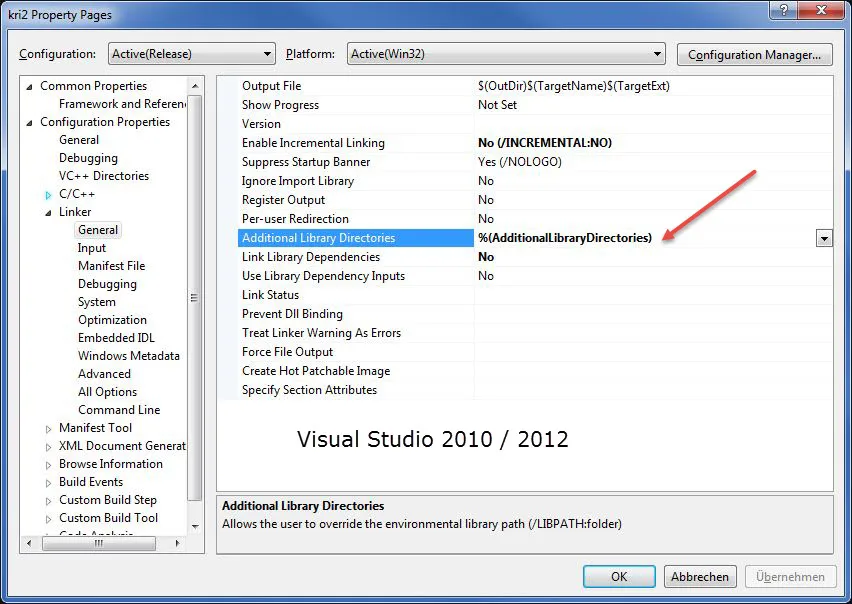Expand the XML Document Generator node
This screenshot has height=604, width=852.
[48, 447]
